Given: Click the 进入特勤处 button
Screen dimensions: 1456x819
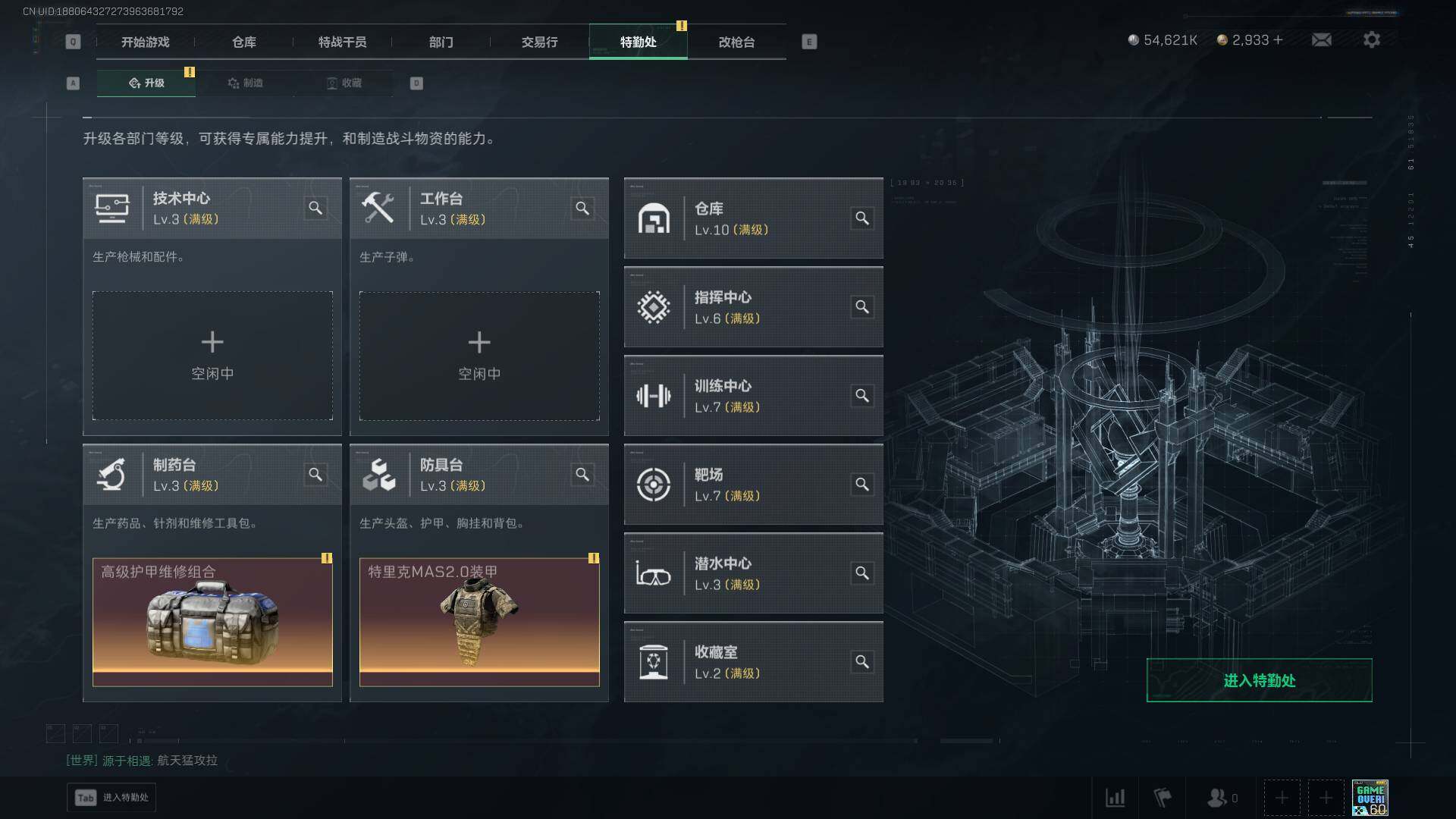Looking at the screenshot, I should tap(1259, 680).
